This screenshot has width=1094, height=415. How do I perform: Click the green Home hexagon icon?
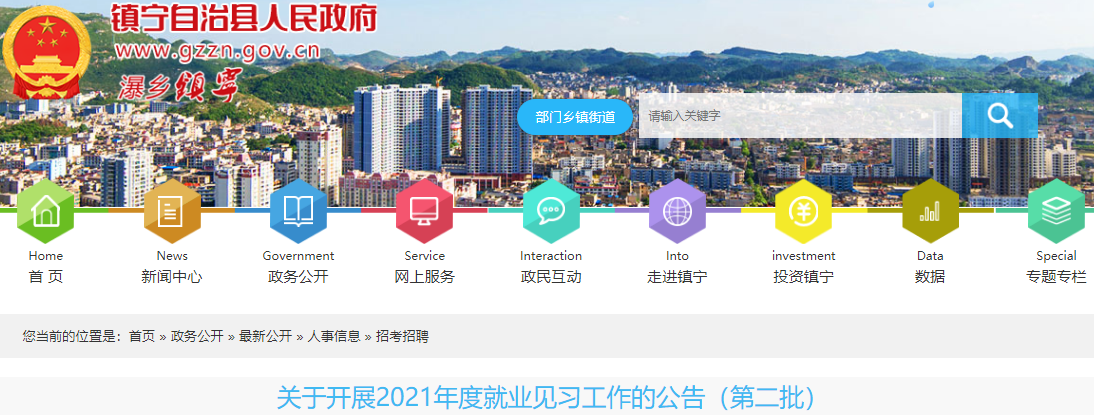(x=46, y=211)
